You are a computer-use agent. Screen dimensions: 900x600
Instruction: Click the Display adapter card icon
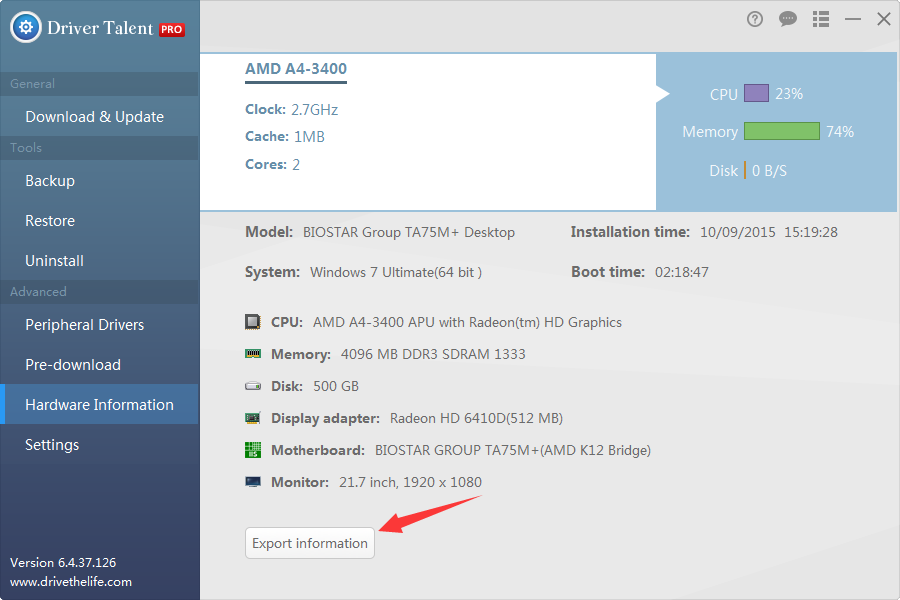pyautogui.click(x=253, y=418)
